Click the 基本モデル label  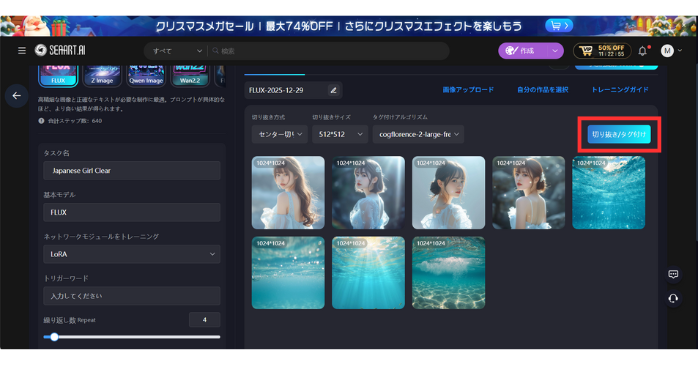[59, 195]
